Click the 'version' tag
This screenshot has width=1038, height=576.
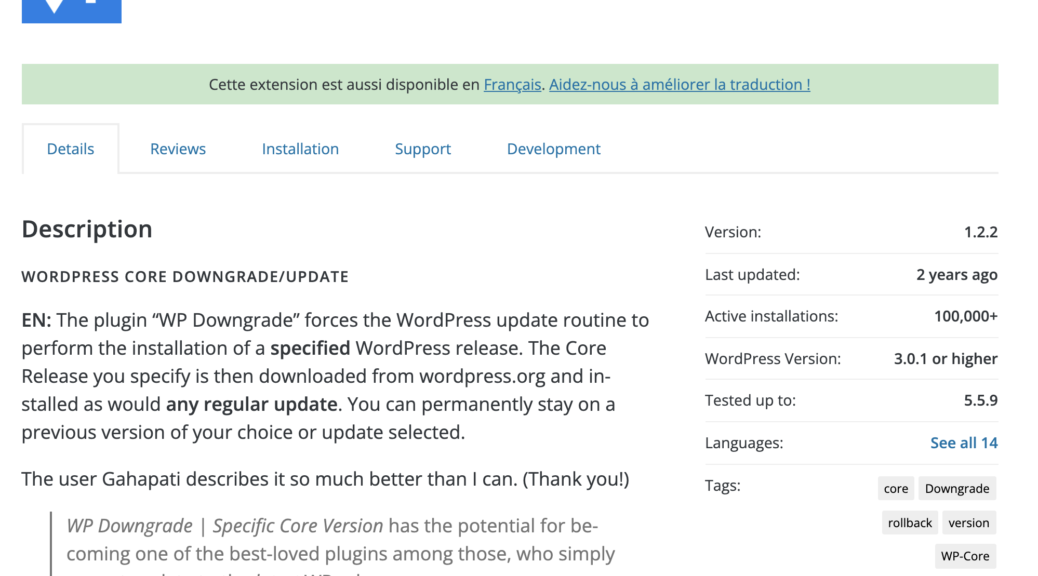coord(968,523)
